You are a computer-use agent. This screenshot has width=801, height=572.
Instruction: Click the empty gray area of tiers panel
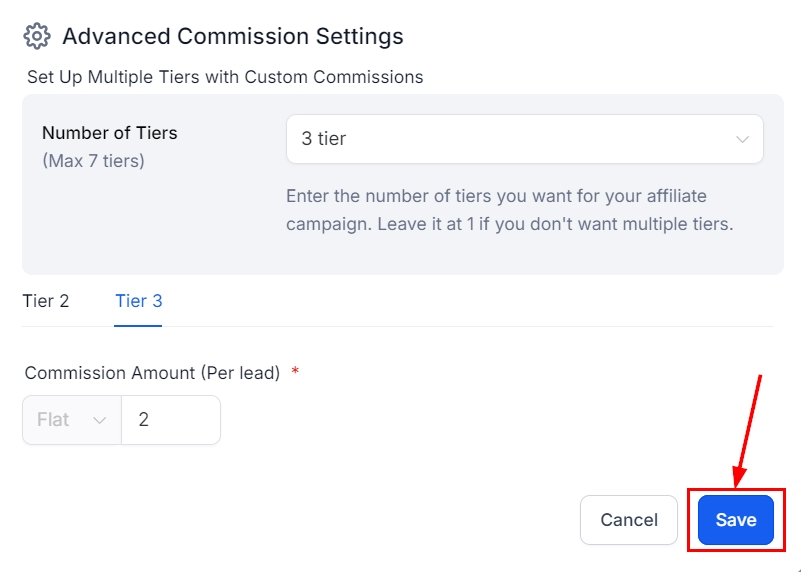(x=150, y=230)
